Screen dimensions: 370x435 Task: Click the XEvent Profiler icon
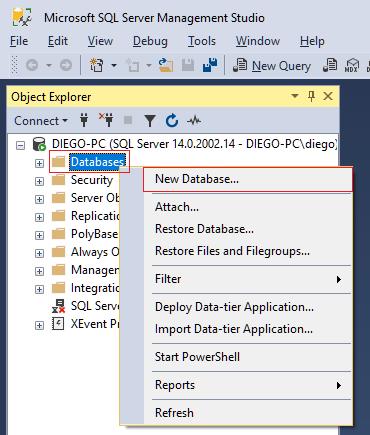click(x=58, y=324)
